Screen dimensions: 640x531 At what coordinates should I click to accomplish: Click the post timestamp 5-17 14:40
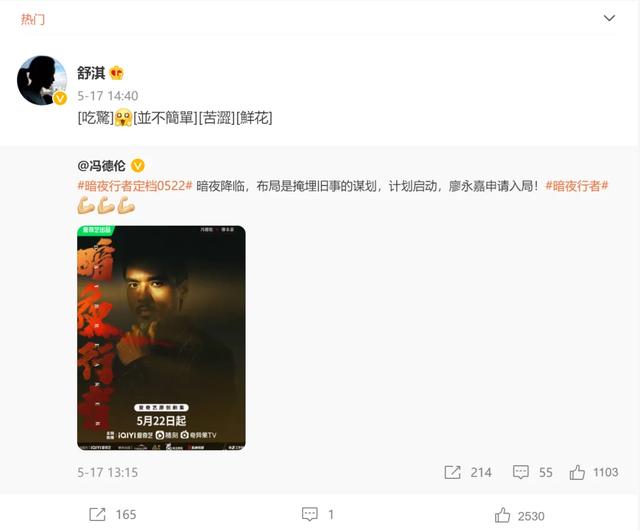click(x=108, y=96)
